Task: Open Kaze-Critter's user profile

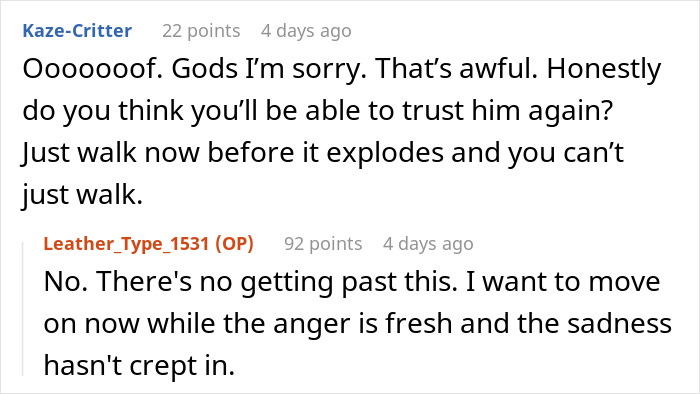Action: [x=77, y=31]
